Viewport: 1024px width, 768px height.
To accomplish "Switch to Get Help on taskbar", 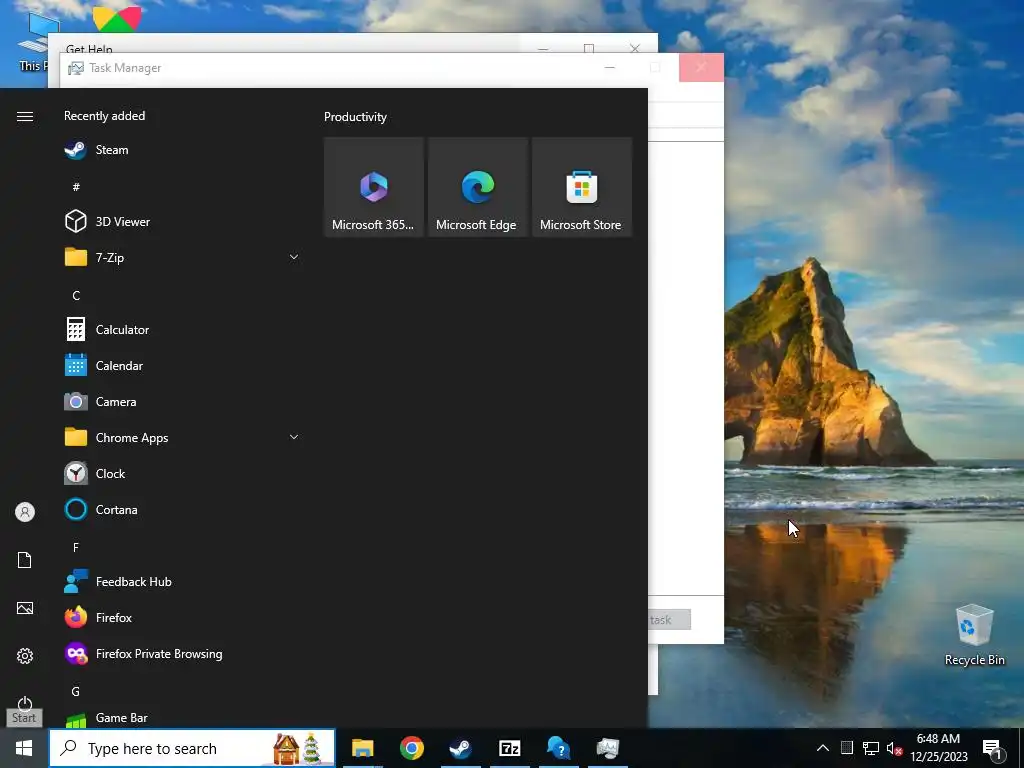I will click(x=559, y=748).
